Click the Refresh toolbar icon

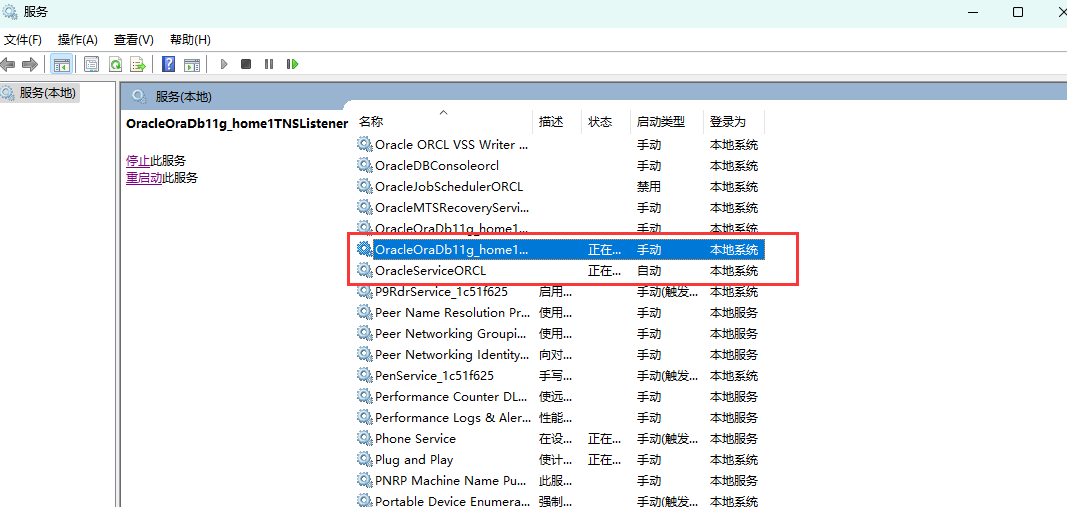pos(115,64)
